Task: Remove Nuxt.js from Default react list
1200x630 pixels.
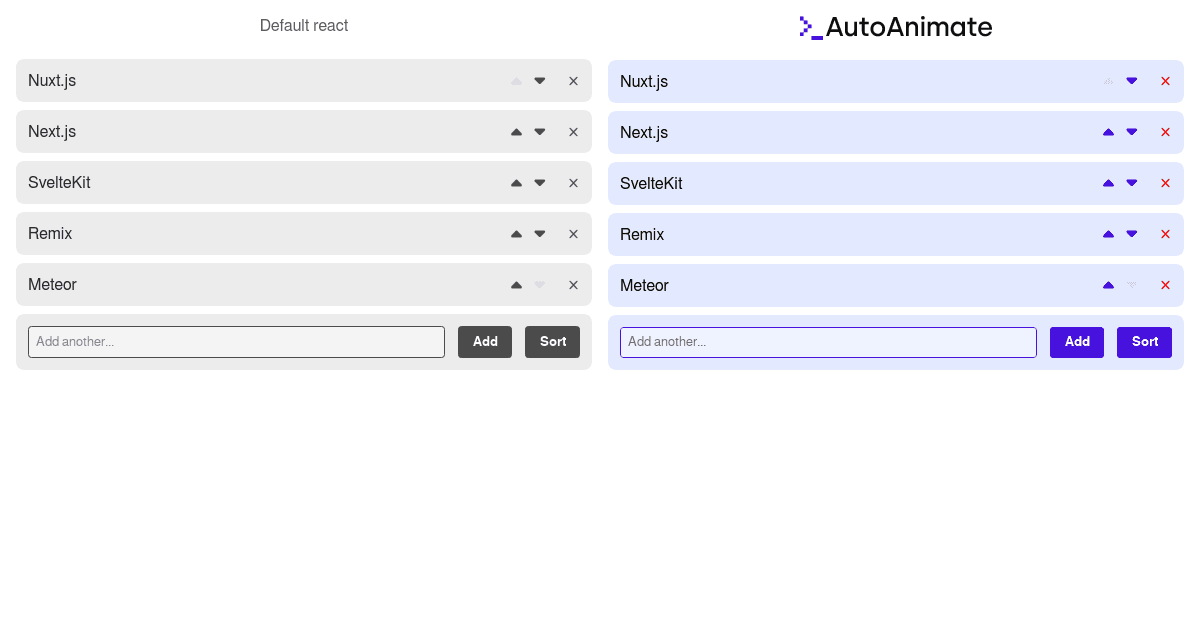Action: click(573, 81)
